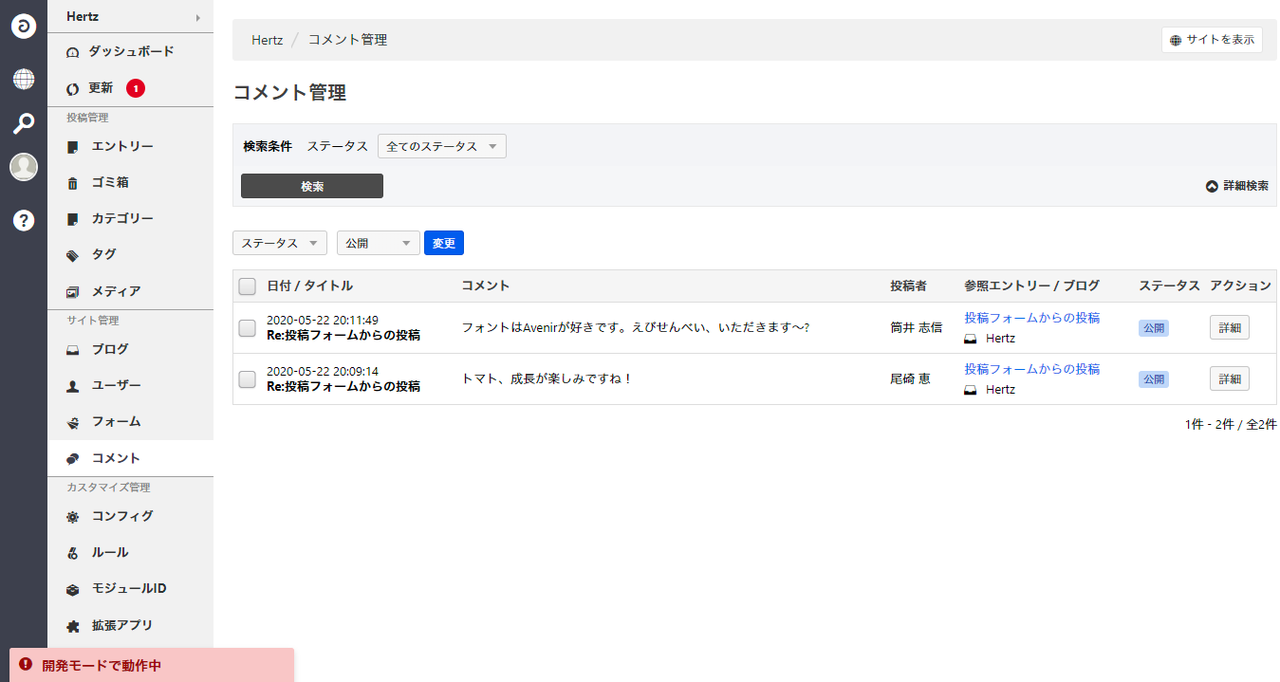Open the コンフィグ config menu item
This screenshot has height=682, width=1280.
pyautogui.click(x=122, y=516)
